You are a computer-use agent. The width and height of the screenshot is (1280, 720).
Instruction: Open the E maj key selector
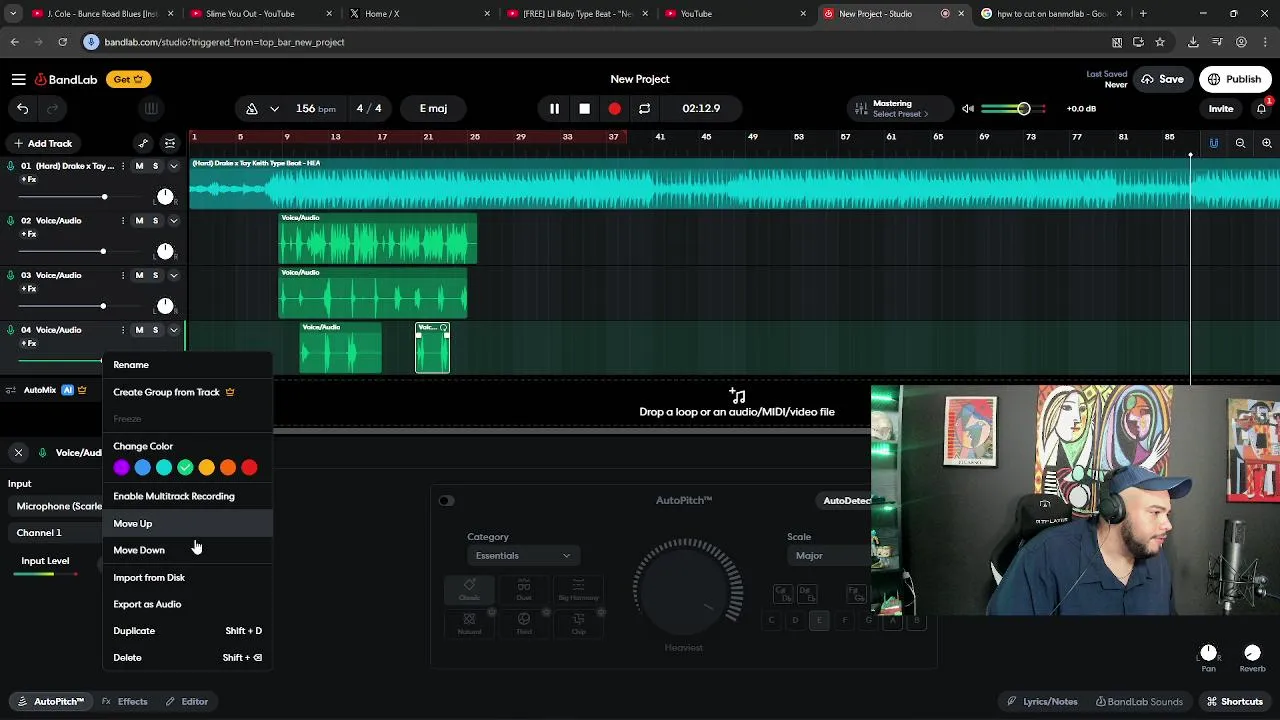click(433, 108)
